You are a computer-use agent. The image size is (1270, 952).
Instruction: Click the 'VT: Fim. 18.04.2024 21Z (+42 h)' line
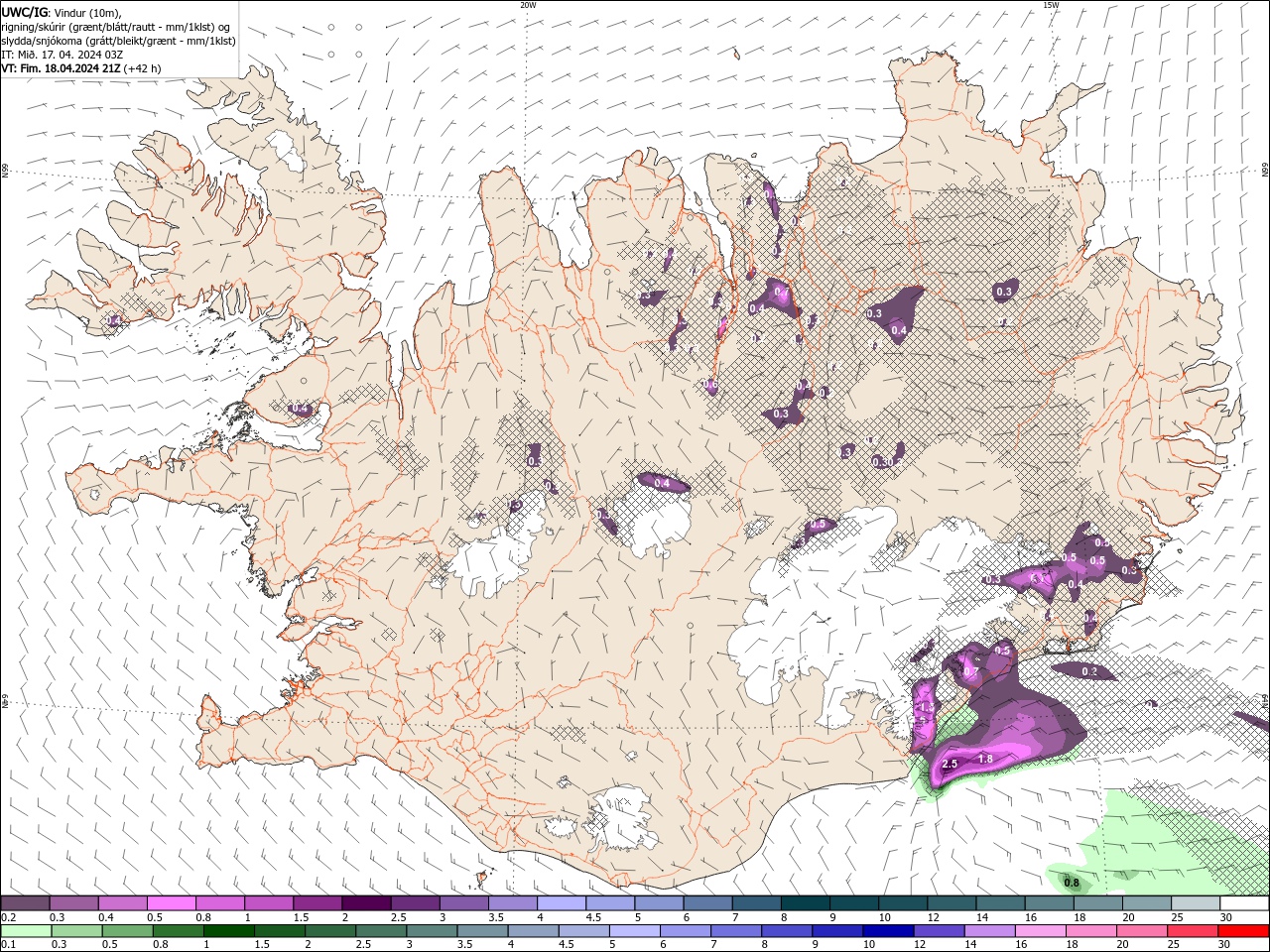pyautogui.click(x=80, y=68)
